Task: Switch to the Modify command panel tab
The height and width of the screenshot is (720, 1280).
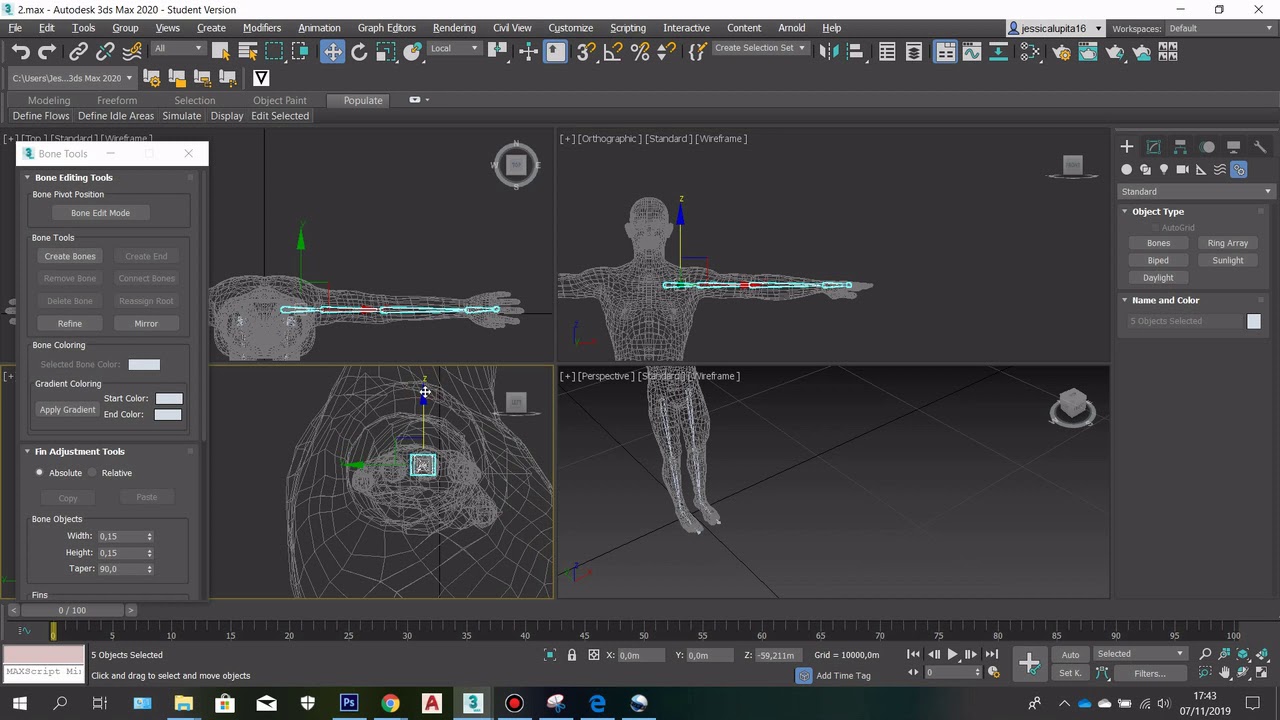Action: coord(1153,147)
